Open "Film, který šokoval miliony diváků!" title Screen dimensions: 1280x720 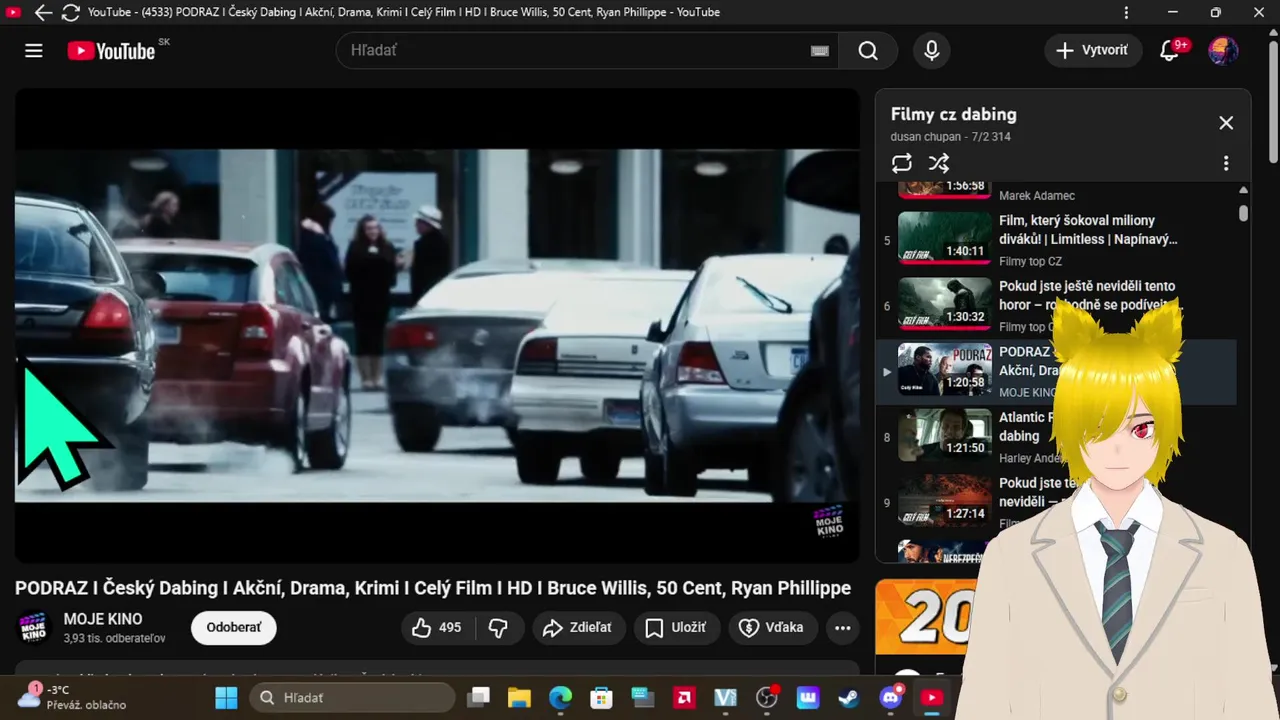click(x=1088, y=230)
